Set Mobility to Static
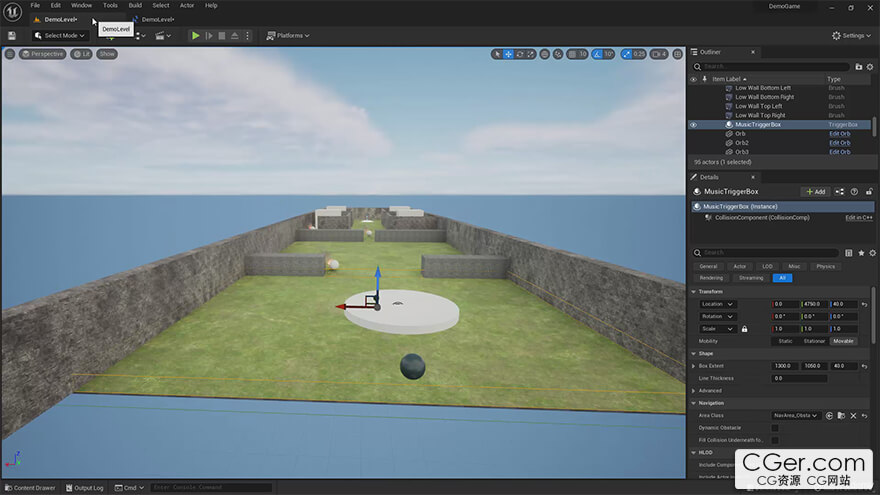The height and width of the screenshot is (495, 880). point(785,341)
